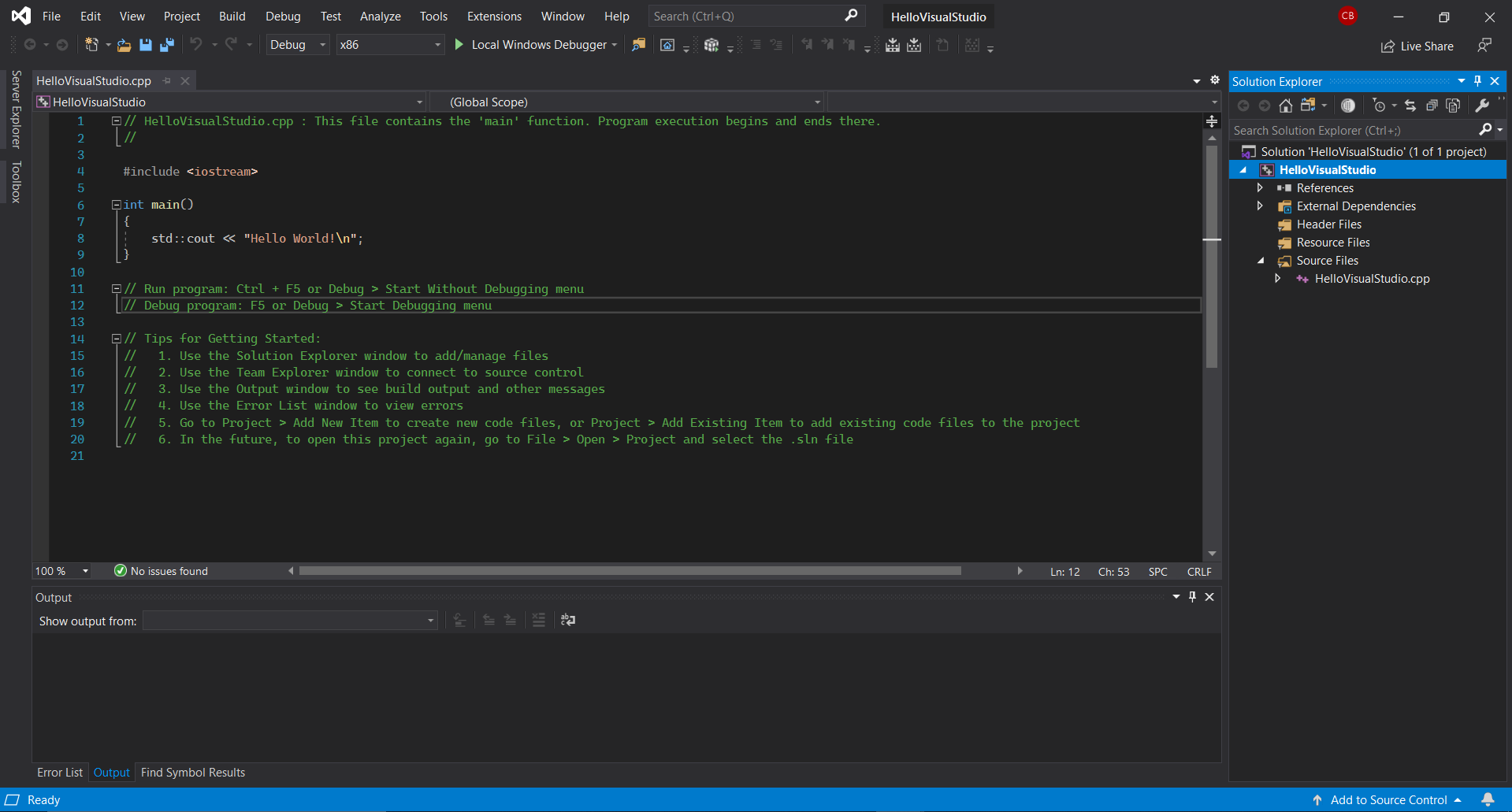This screenshot has height=812, width=1512.
Task: Toggle word wrap in Output window
Action: click(x=567, y=621)
